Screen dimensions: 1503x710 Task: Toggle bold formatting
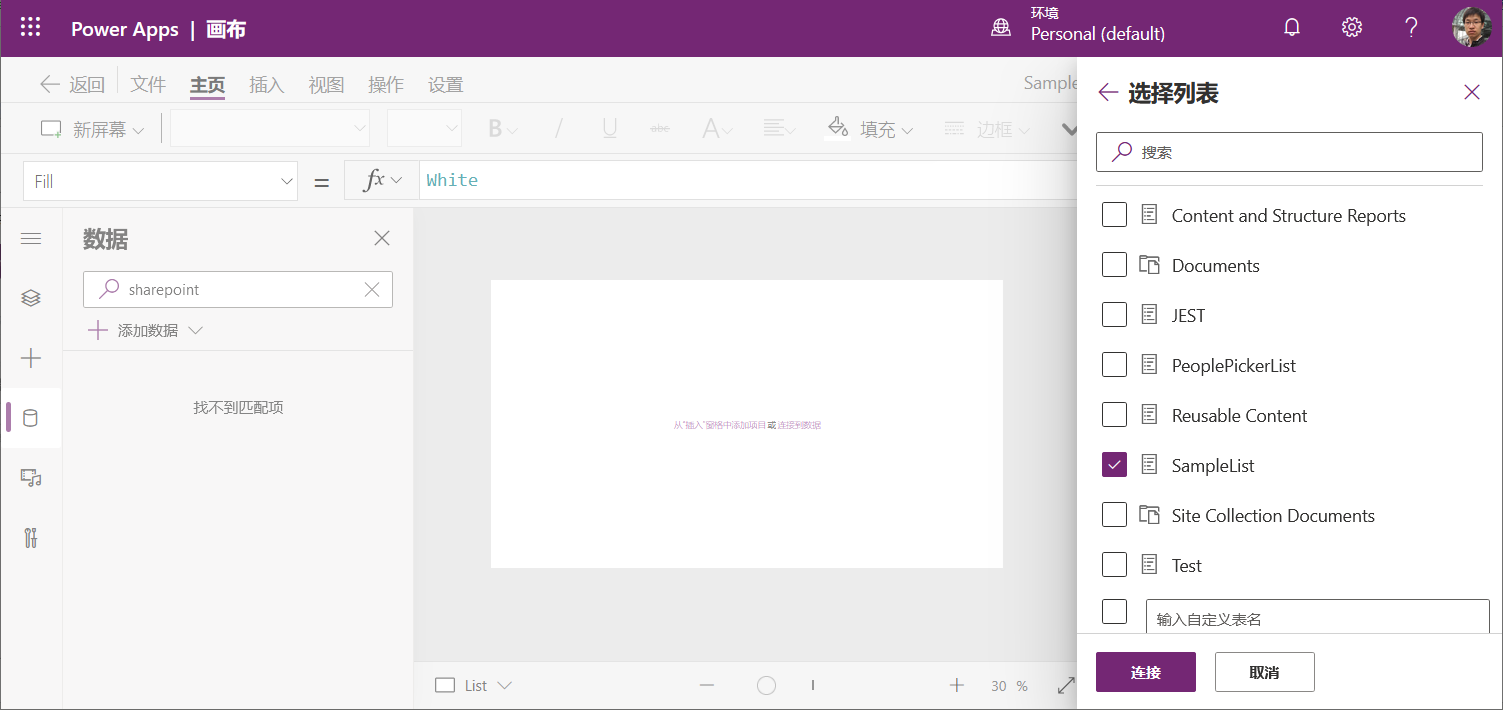[x=495, y=129]
